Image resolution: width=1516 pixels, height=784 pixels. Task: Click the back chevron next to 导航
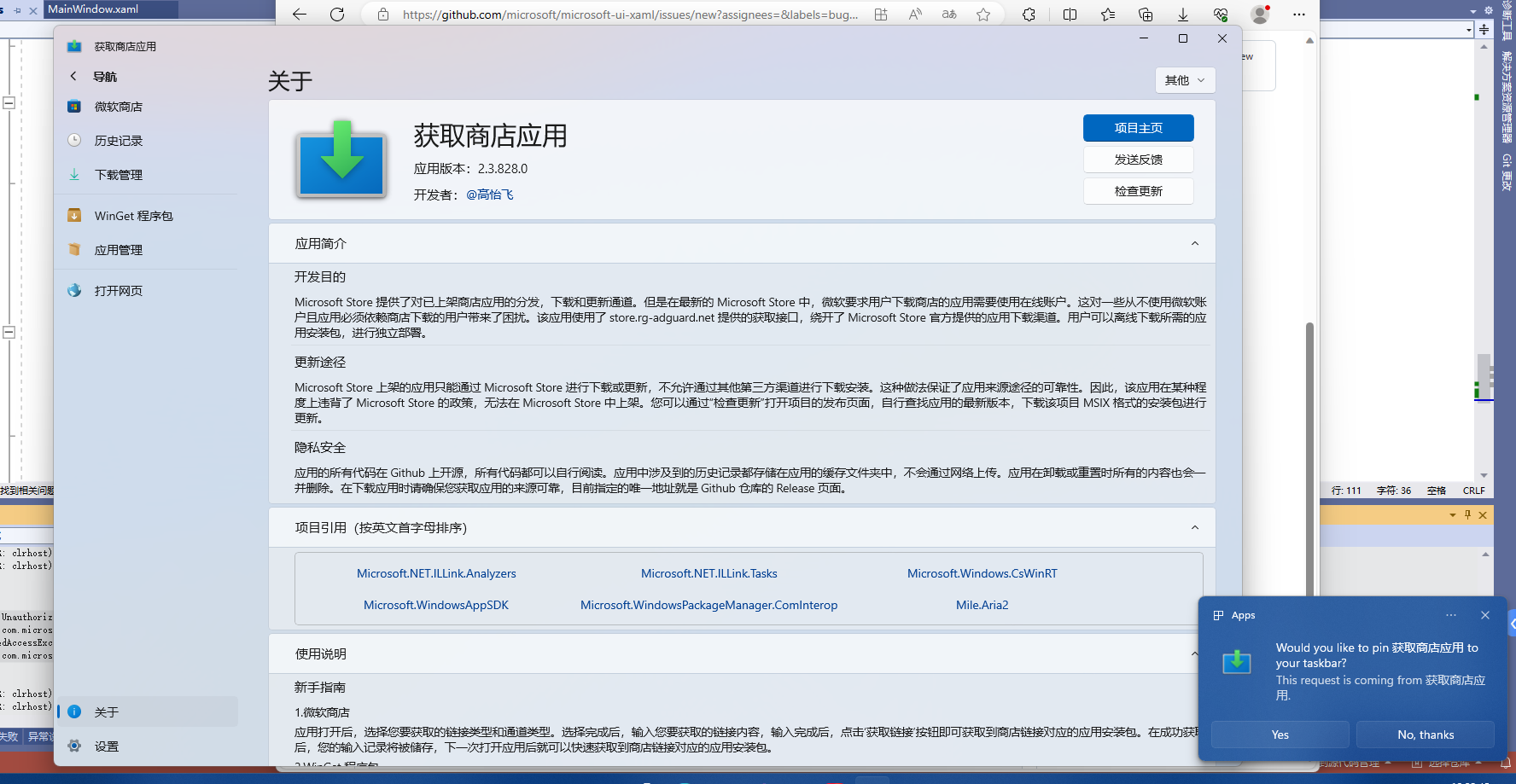click(x=73, y=76)
